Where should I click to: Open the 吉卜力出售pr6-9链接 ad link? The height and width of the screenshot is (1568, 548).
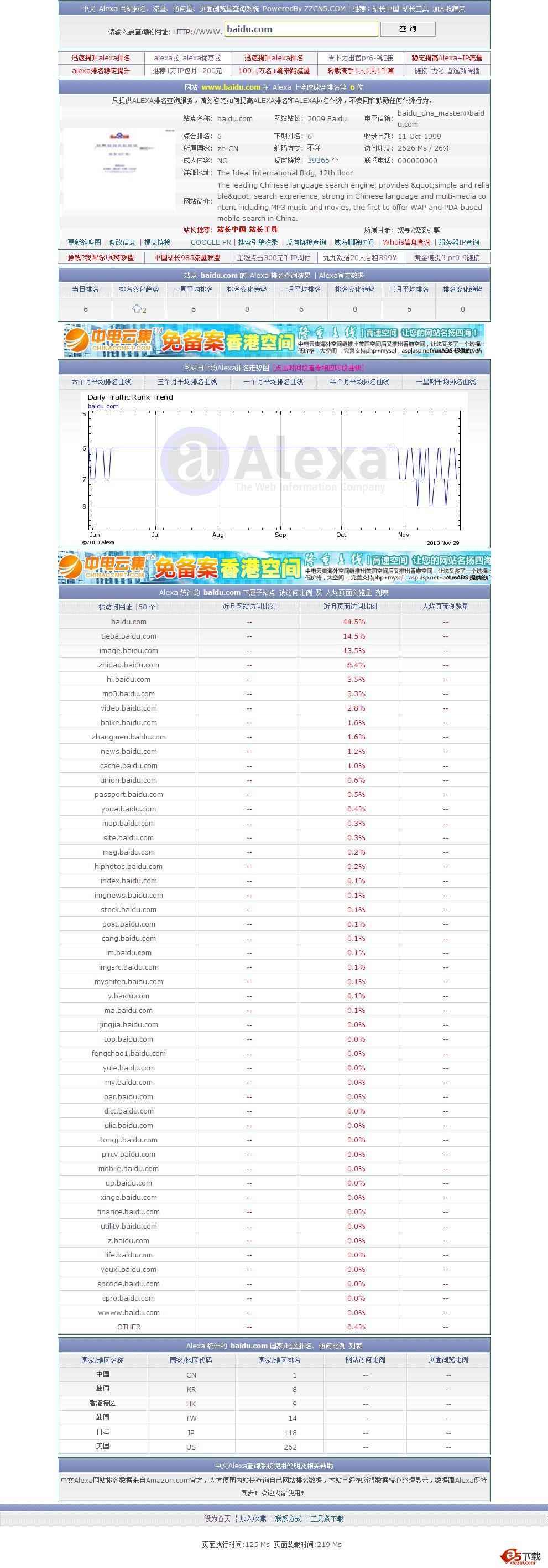point(361,58)
